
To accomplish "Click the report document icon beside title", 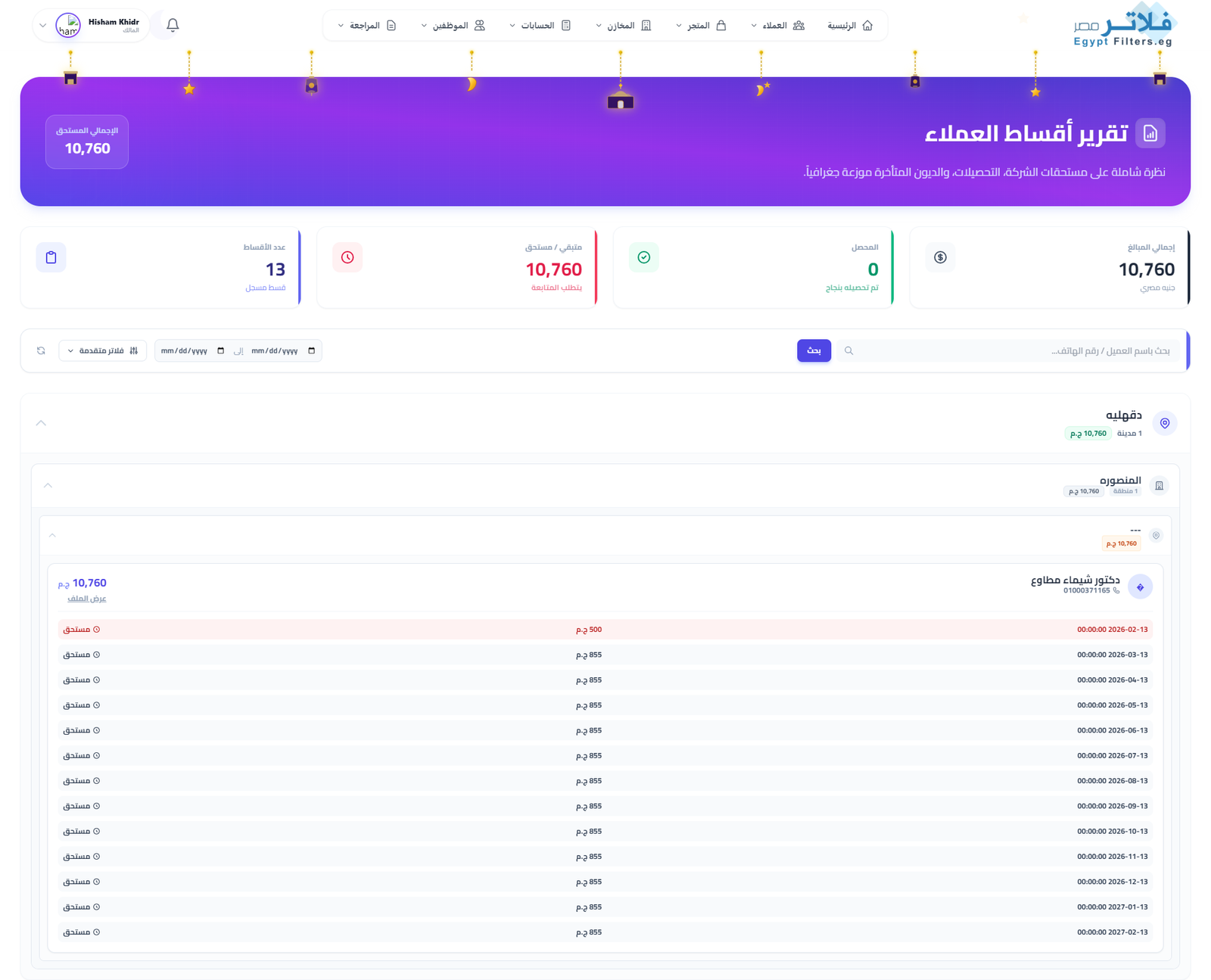I will [1150, 134].
